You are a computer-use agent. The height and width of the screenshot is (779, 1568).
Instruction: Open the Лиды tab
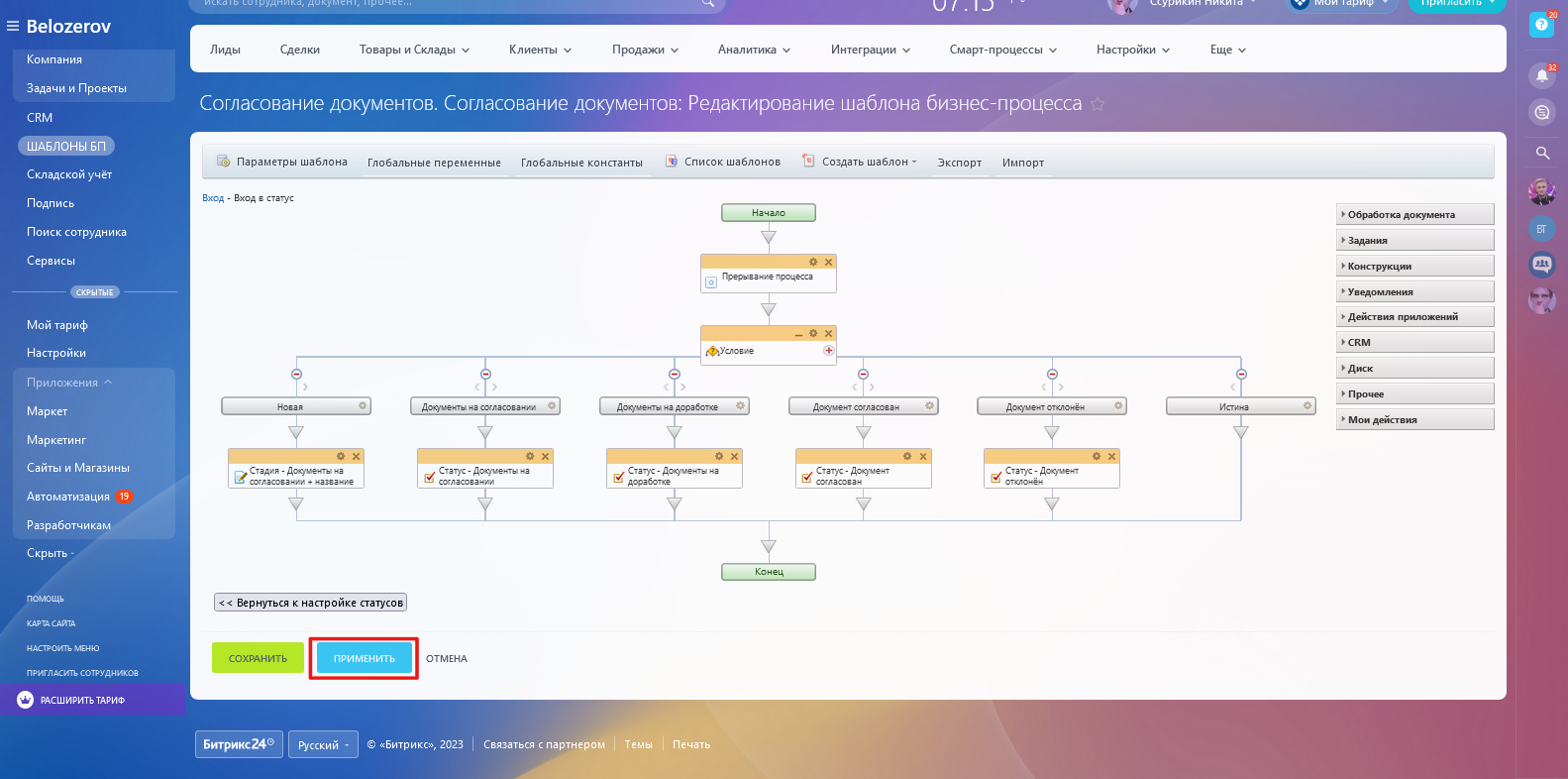click(225, 50)
